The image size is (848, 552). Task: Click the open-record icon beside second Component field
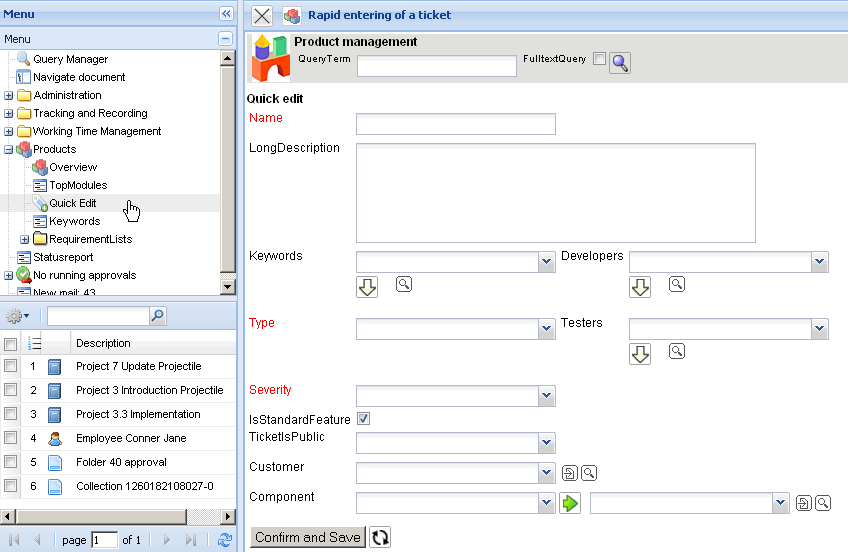point(804,503)
